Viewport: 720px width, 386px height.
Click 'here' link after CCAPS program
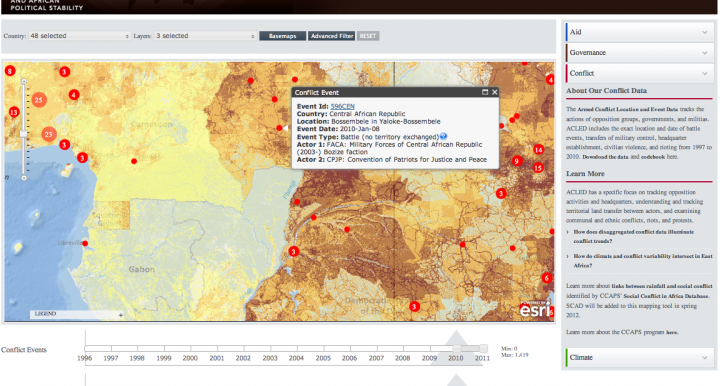pyautogui.click(x=672, y=332)
